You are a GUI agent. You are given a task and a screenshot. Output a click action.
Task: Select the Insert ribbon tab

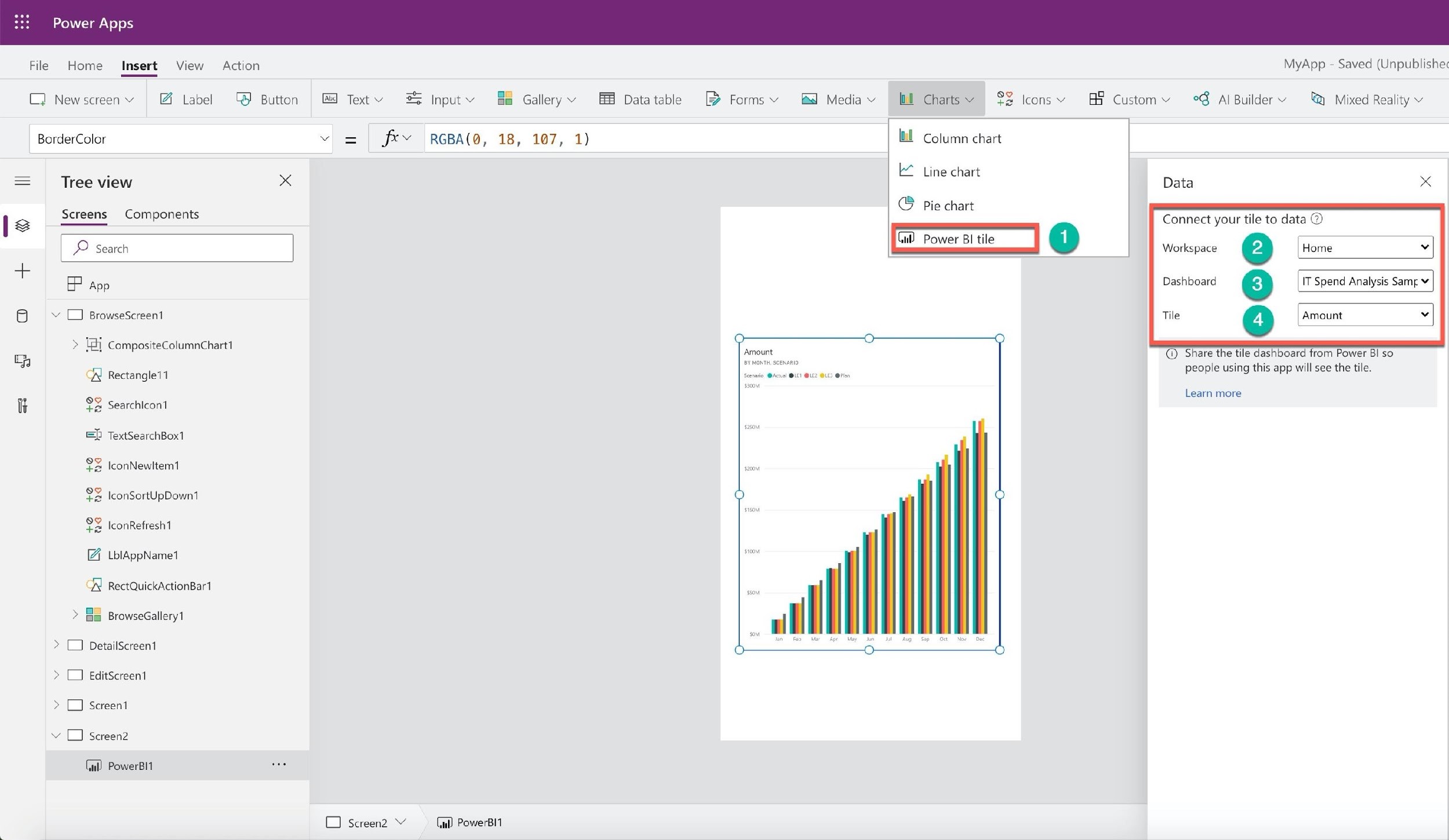pos(139,65)
